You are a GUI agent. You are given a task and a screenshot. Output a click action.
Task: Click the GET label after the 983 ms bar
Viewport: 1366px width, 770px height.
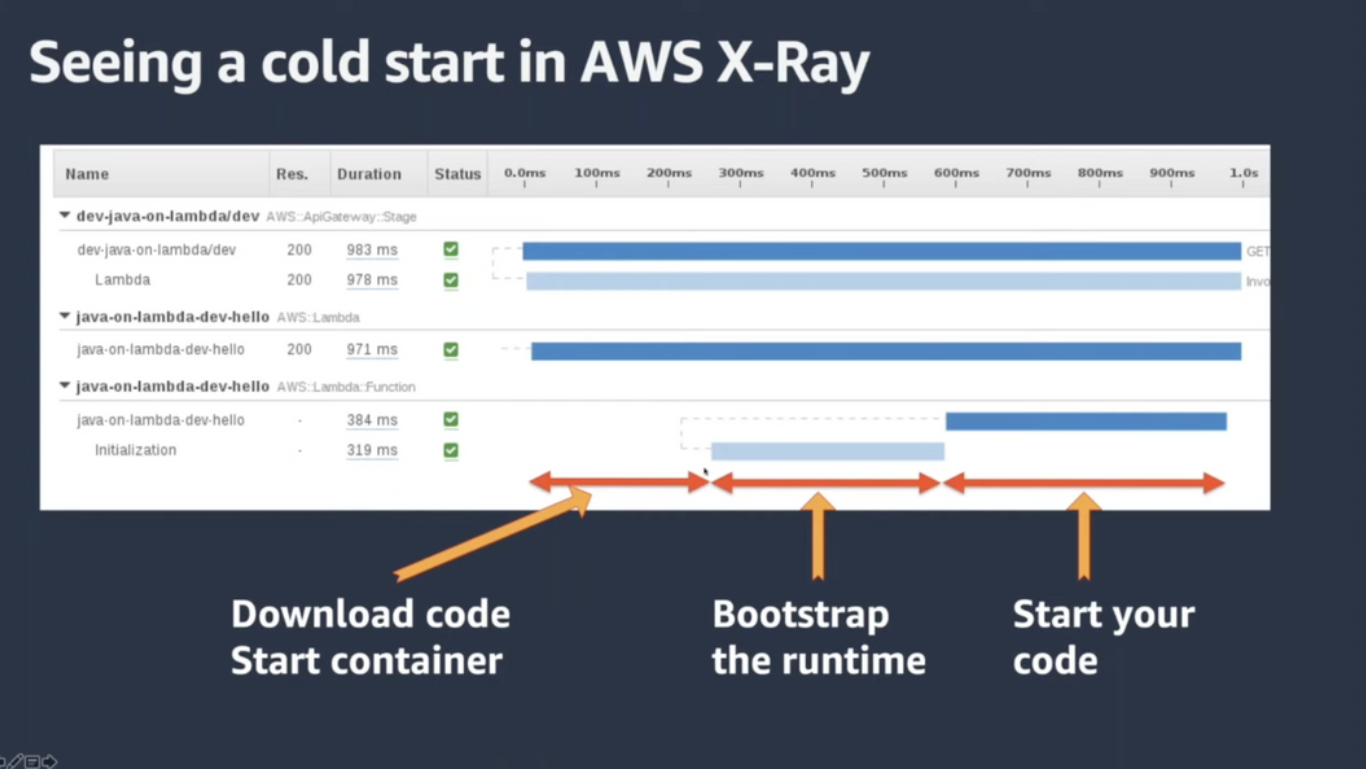[1257, 252]
